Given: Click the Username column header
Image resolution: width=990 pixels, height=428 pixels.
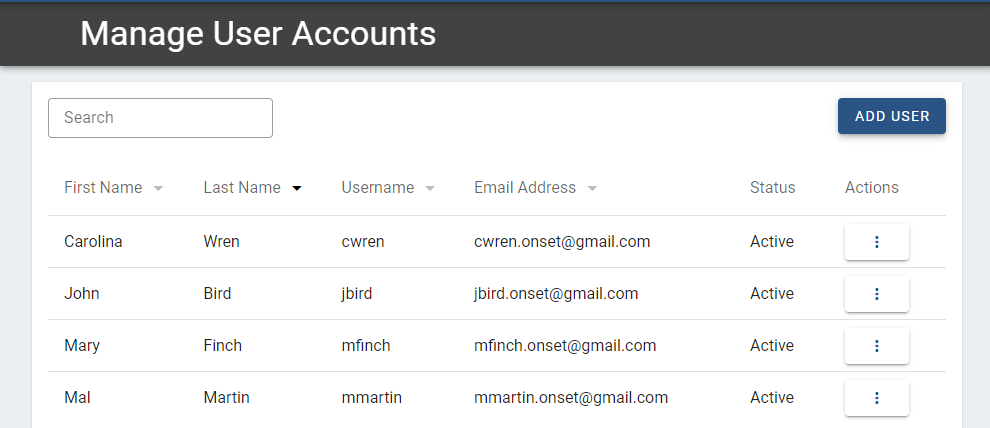Looking at the screenshot, I should 378,187.
